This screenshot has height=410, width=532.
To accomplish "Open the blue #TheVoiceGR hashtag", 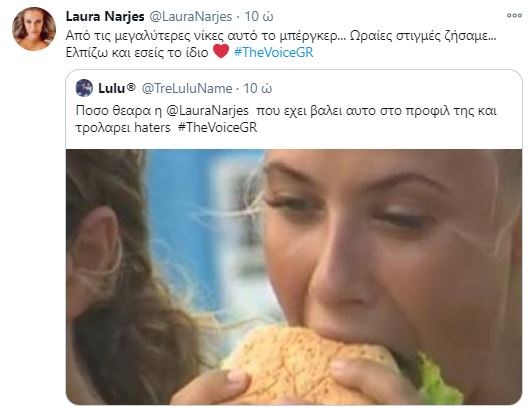I will click(x=273, y=52).
